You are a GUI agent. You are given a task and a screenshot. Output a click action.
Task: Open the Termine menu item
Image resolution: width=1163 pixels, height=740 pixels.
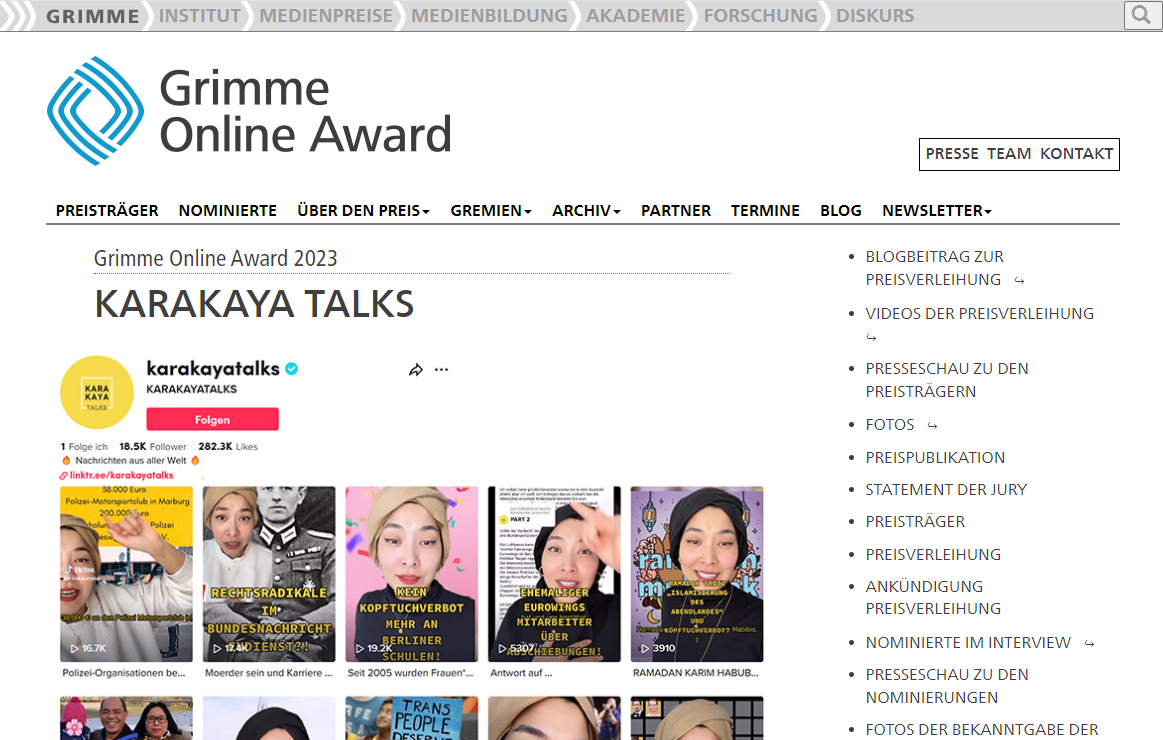765,211
